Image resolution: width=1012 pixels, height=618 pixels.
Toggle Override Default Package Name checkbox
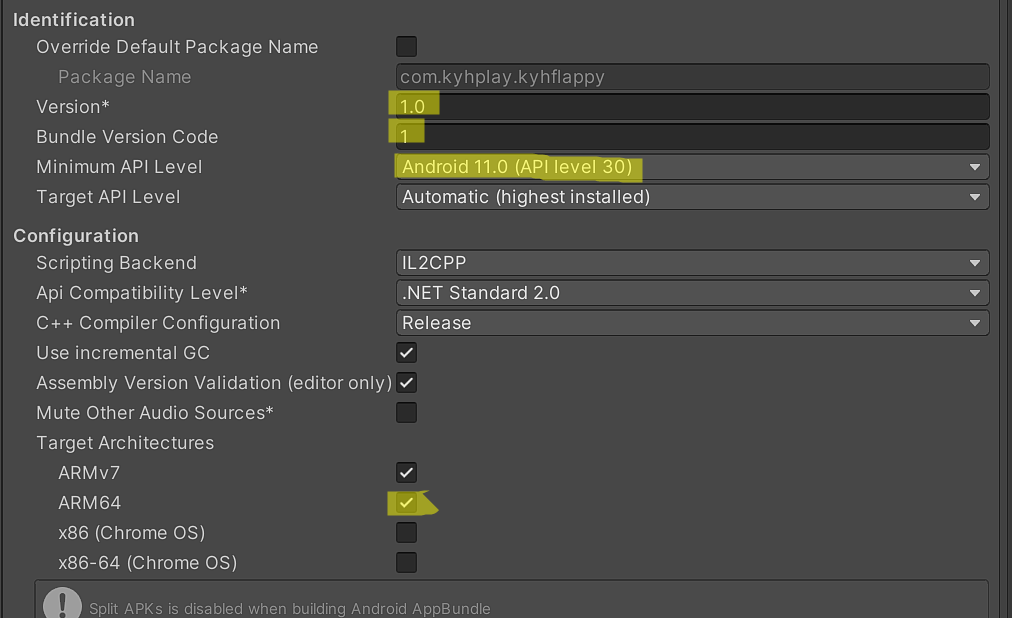tap(406, 47)
